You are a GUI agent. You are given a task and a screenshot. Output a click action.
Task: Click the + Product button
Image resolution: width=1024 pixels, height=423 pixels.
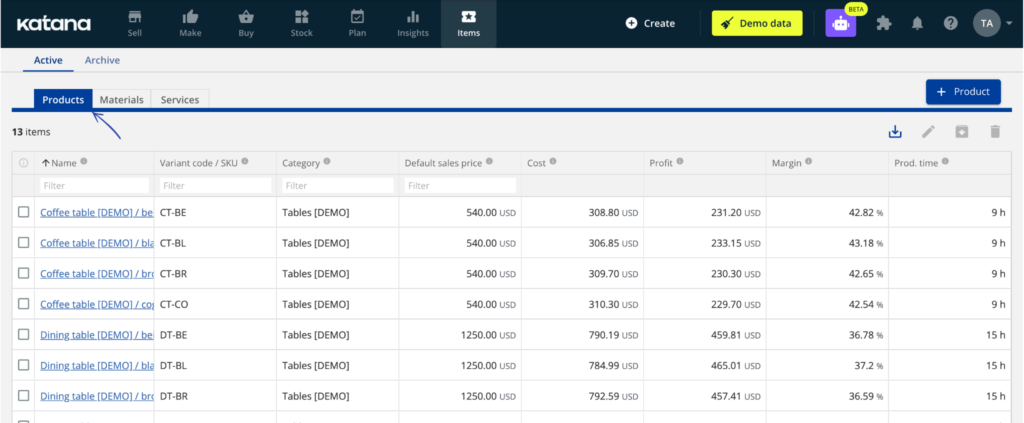pyautogui.click(x=963, y=92)
